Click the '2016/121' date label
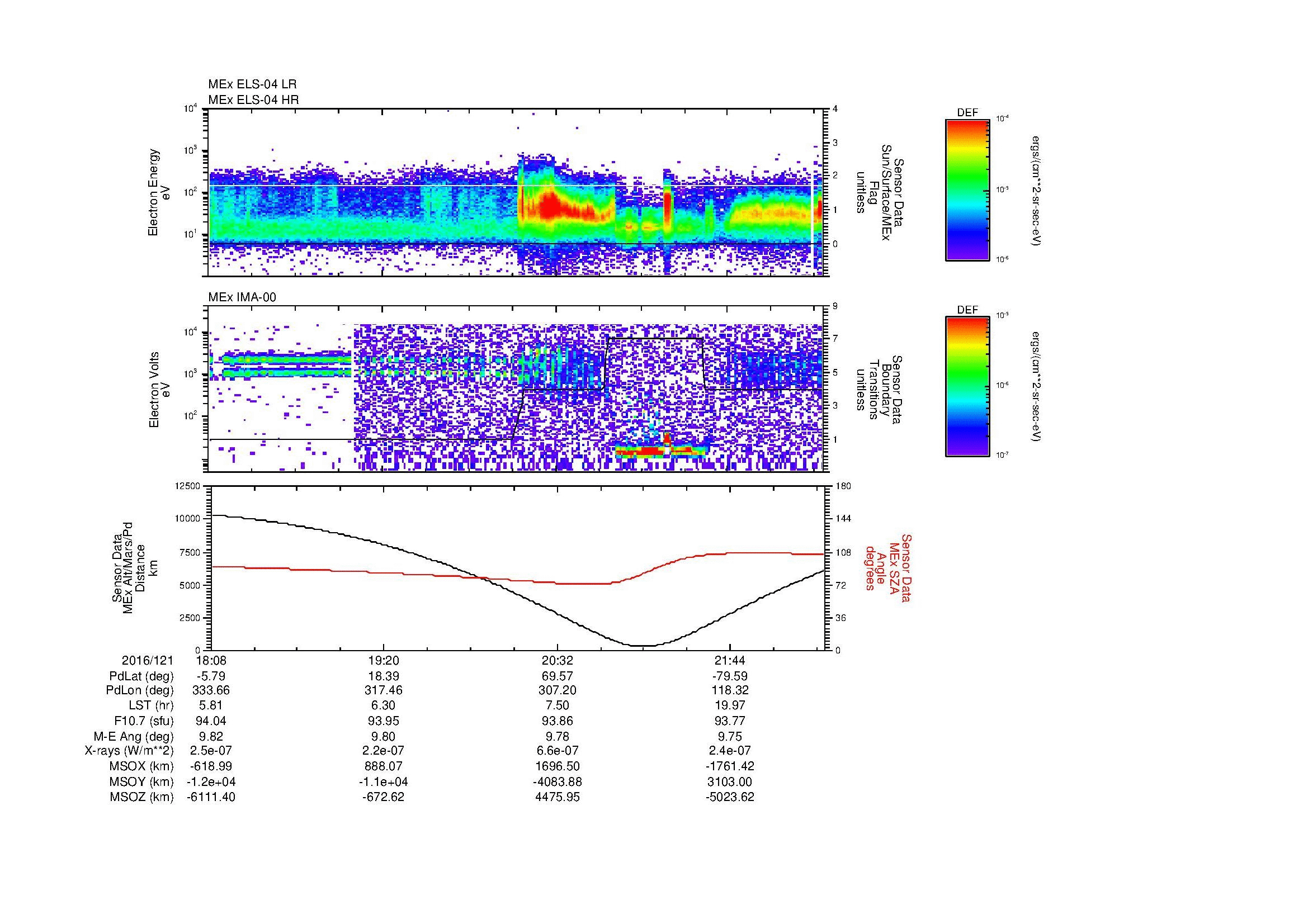Screen dimensions: 1308x924 148,661
